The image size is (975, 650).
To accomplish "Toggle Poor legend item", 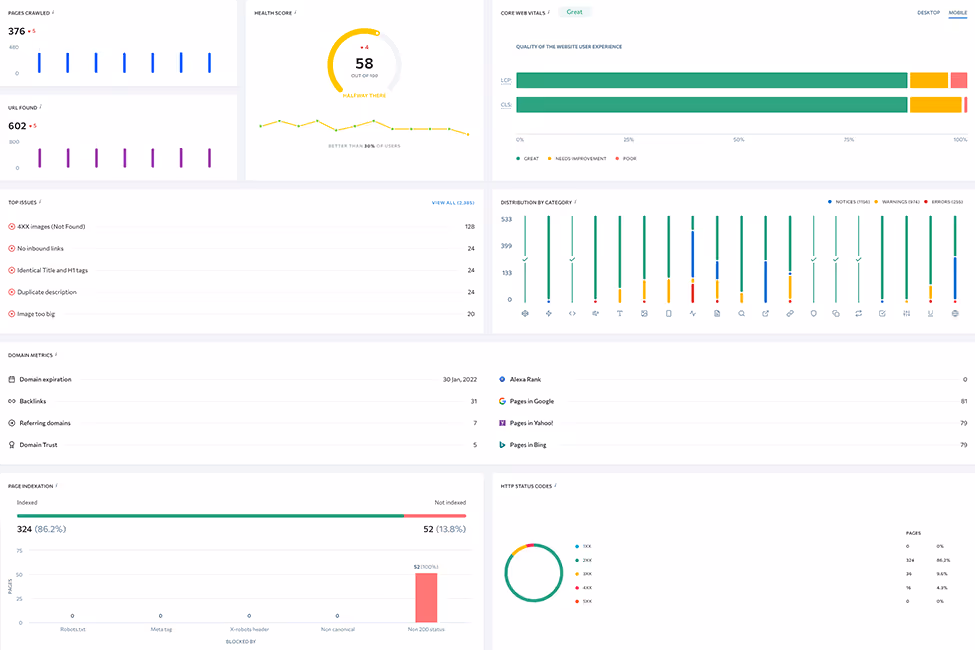I will click(626, 159).
